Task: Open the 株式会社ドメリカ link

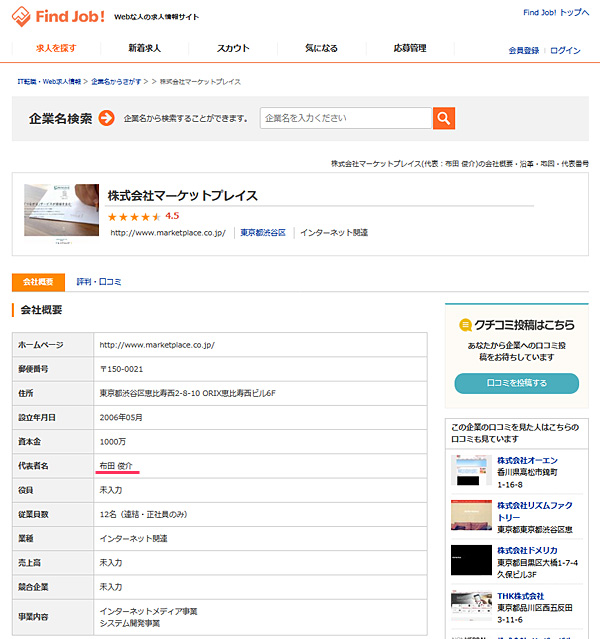Action: [527, 551]
